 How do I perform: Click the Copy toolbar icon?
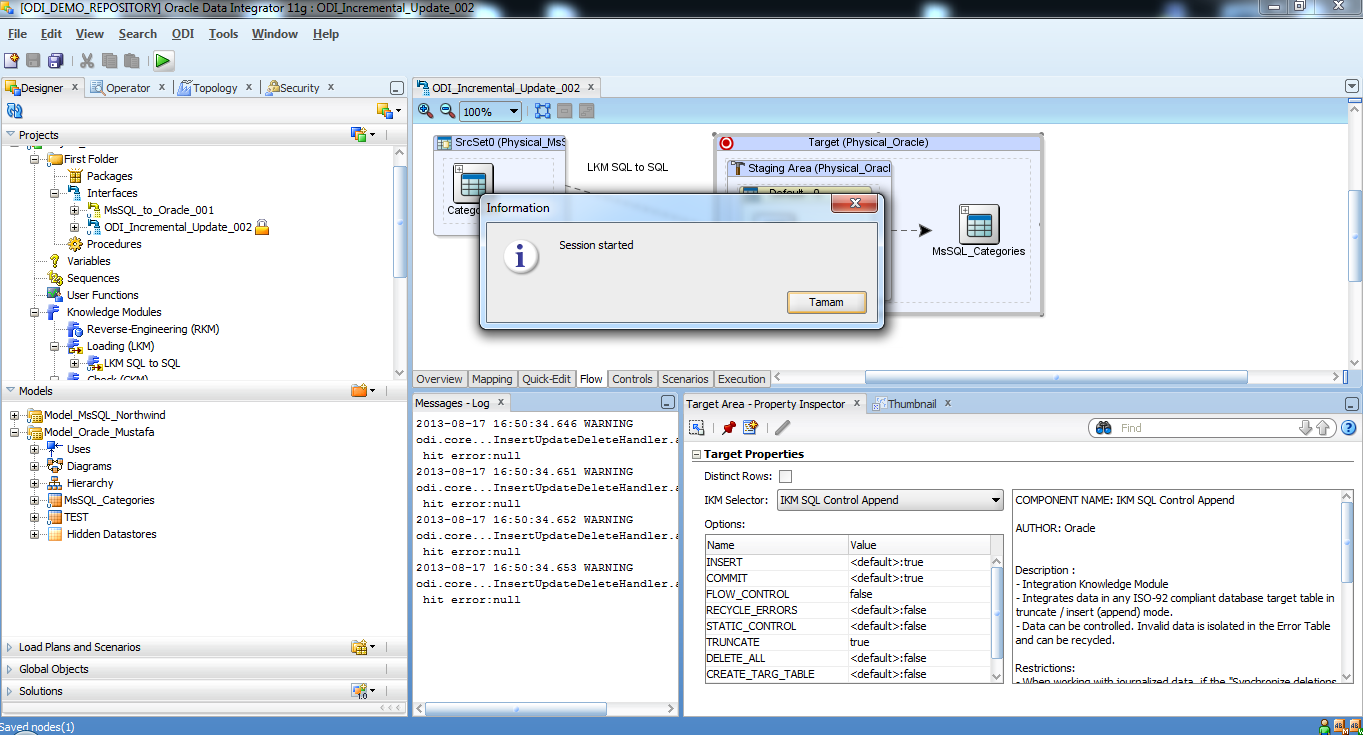click(109, 61)
